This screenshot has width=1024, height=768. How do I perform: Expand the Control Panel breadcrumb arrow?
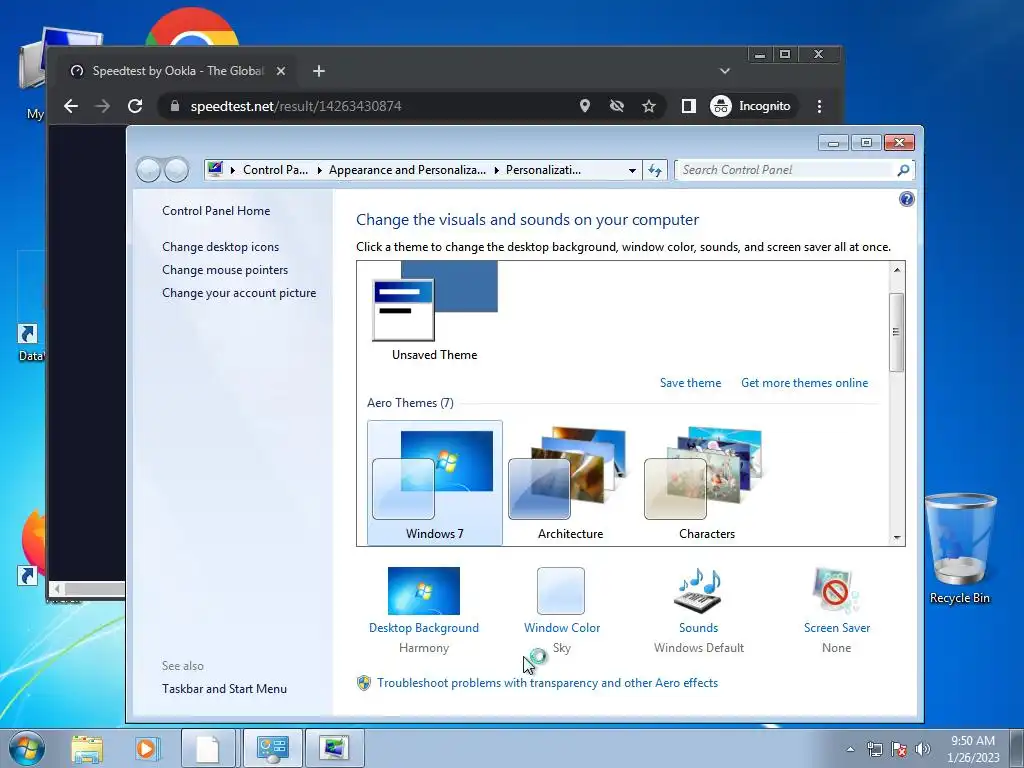tap(232, 170)
